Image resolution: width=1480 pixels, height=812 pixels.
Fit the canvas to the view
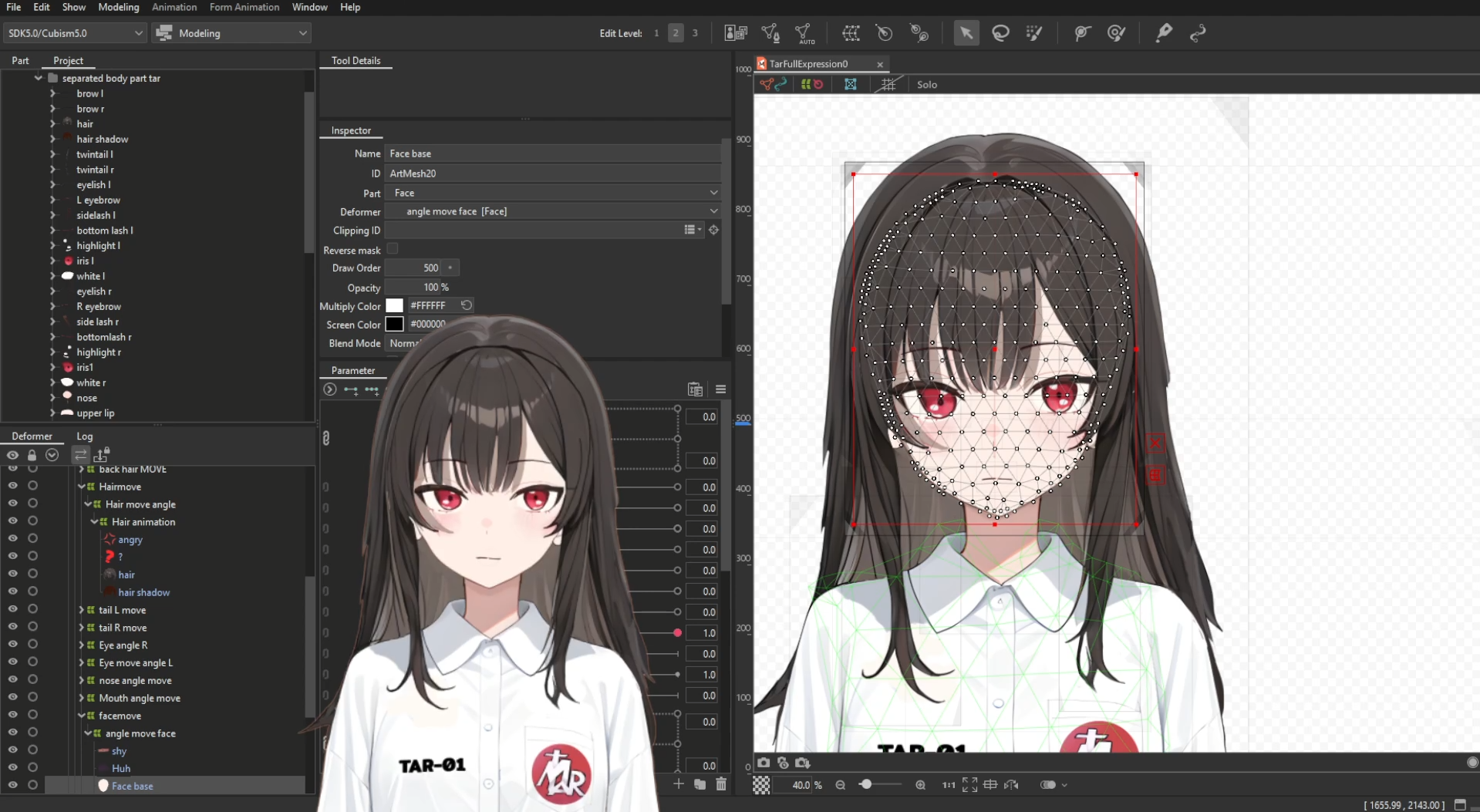[x=968, y=785]
